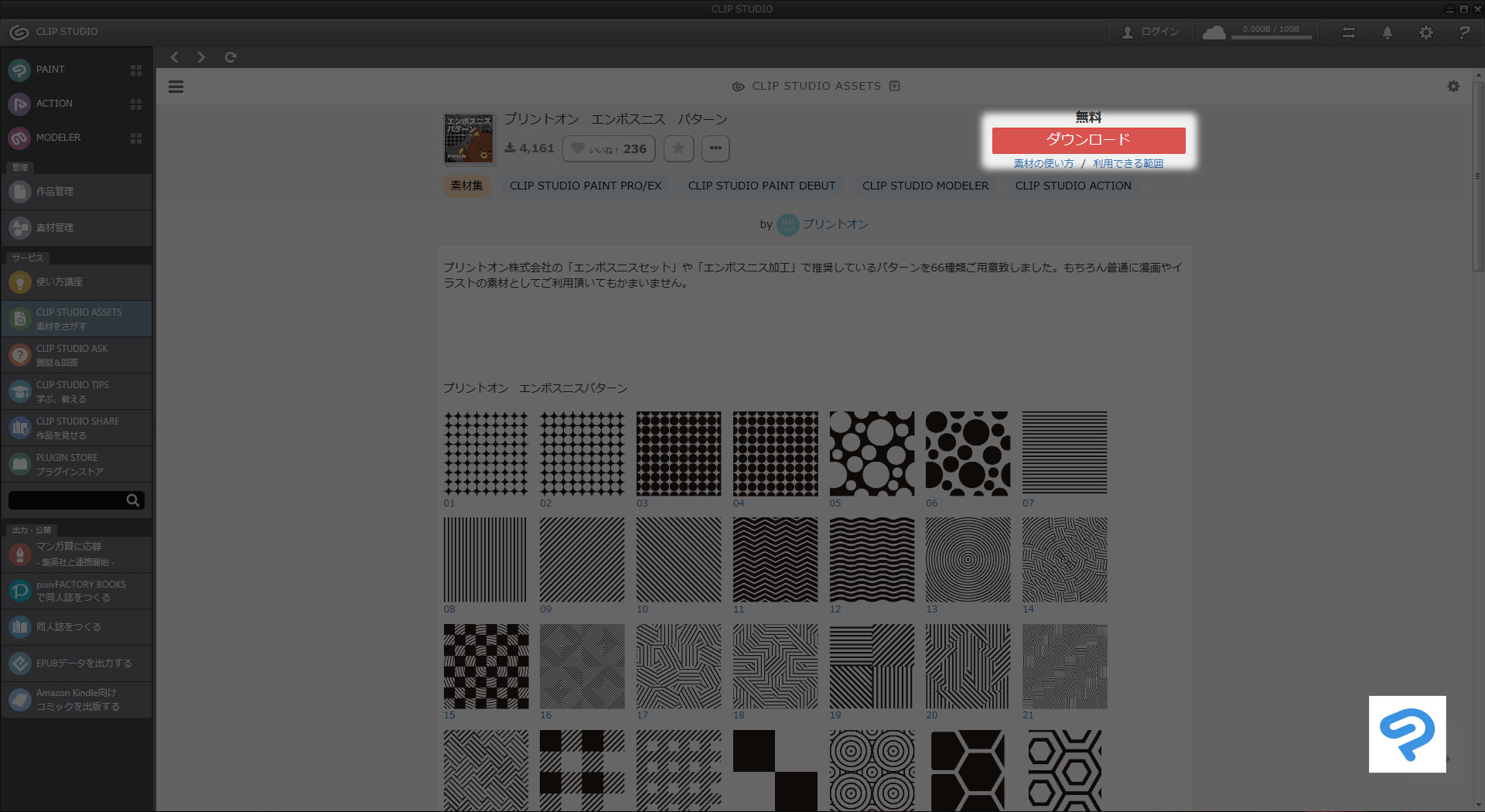Image resolution: width=1485 pixels, height=812 pixels.
Task: Open the cloud storage icon
Action: (x=1214, y=32)
